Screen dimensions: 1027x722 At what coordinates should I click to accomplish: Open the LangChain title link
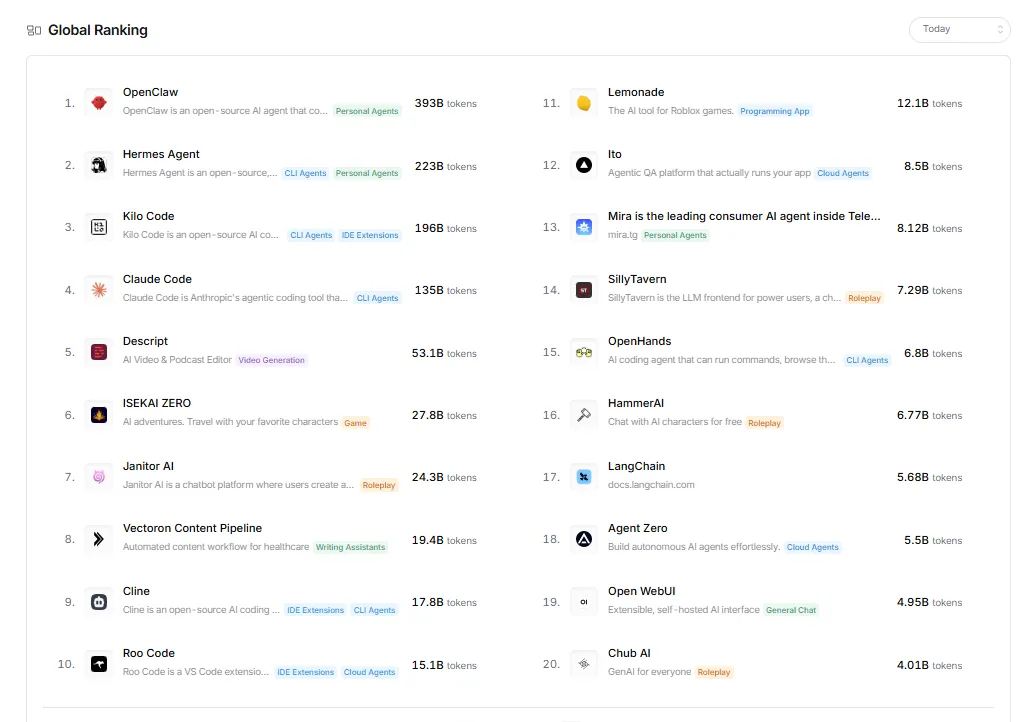pos(637,466)
